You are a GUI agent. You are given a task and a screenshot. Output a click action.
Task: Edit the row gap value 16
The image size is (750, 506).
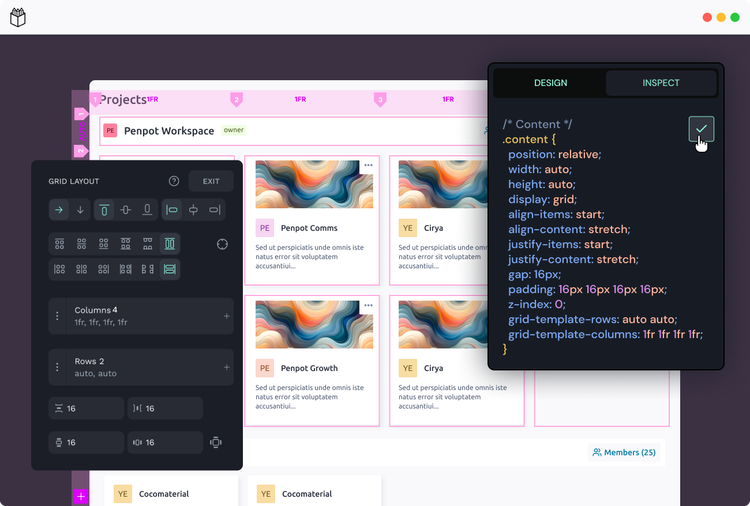[86, 408]
